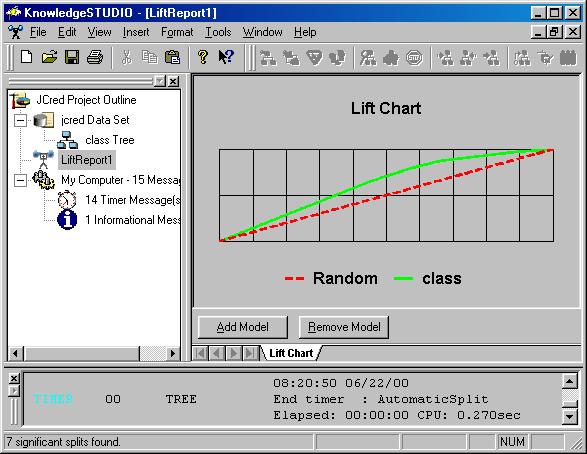Screen dimensions: 587x454
Task: Click the message log scroll down arrow
Action: coord(569,416)
